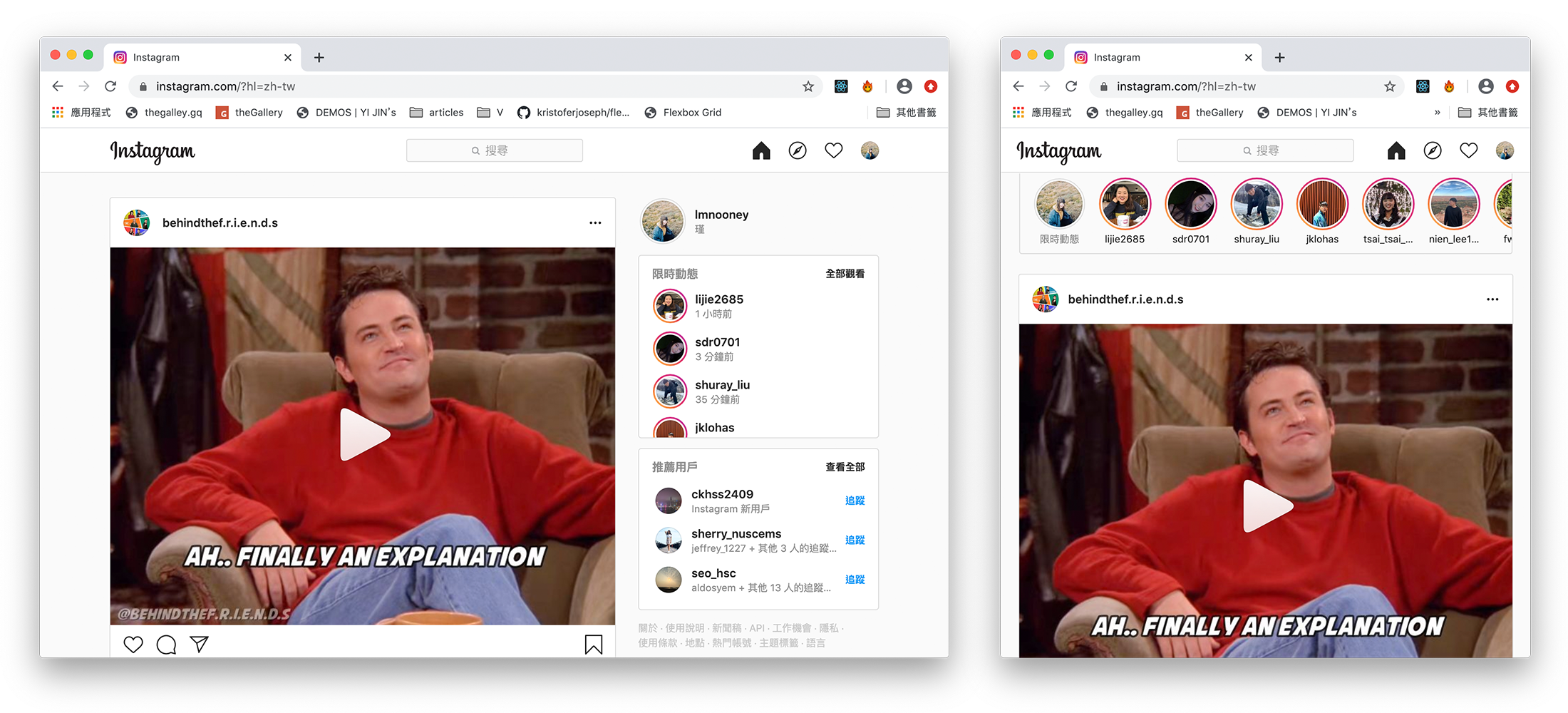The width and height of the screenshot is (1568, 713).
Task: Expand hidden bookmarks chevron in right window
Action: point(1438,113)
